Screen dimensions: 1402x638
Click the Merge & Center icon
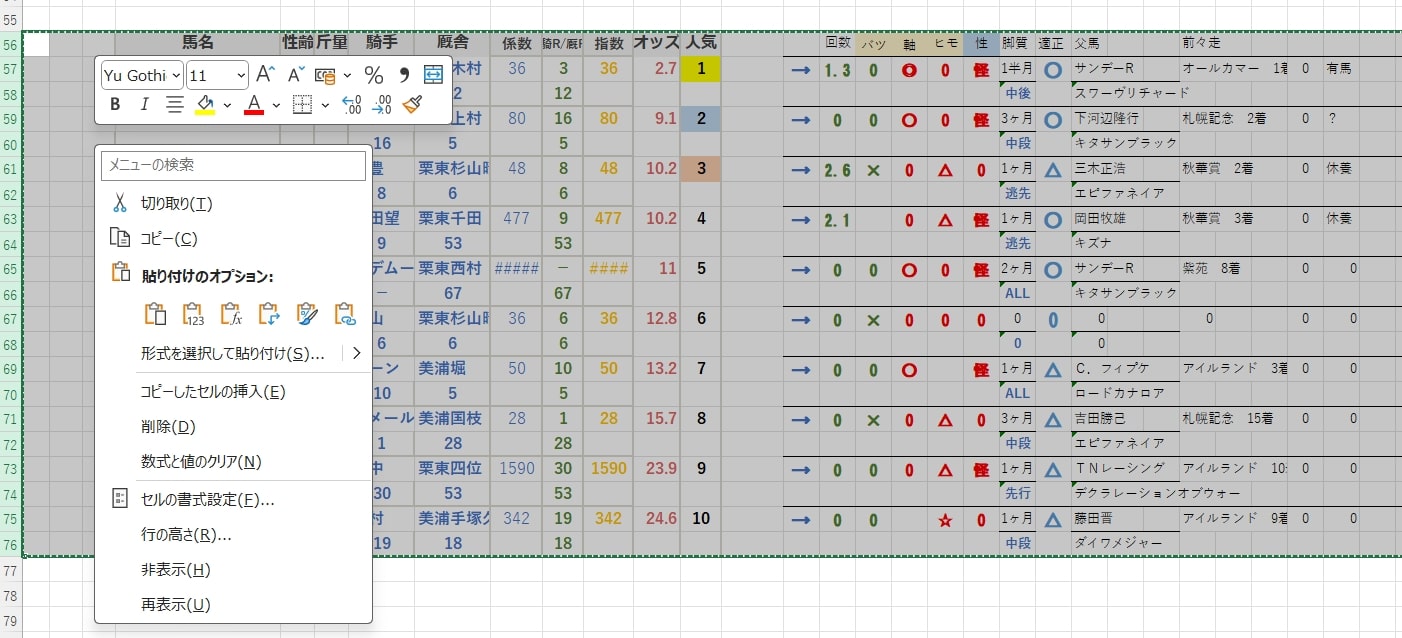coord(435,74)
